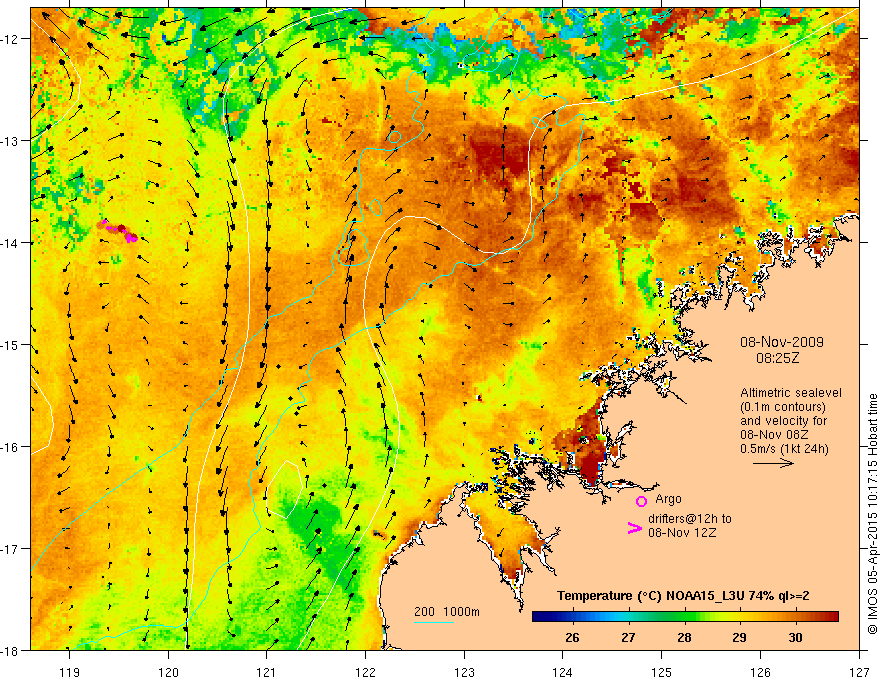Click the '-17' latitude axis label
The width and height of the screenshot is (880, 680).
(10, 549)
